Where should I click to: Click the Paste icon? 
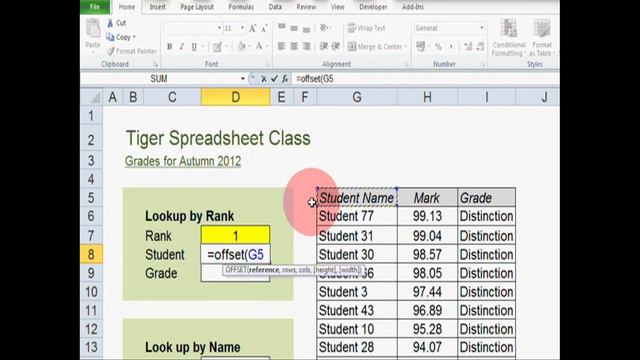click(x=93, y=29)
